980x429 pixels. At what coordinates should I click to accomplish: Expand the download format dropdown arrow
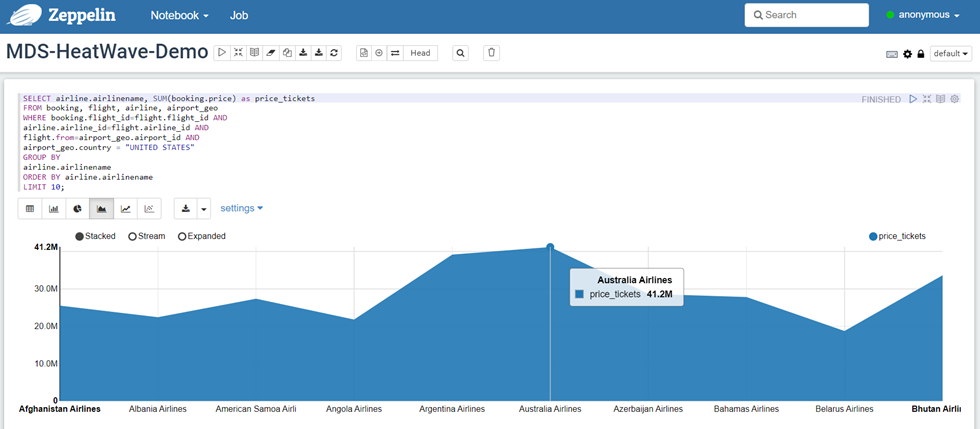click(x=204, y=208)
